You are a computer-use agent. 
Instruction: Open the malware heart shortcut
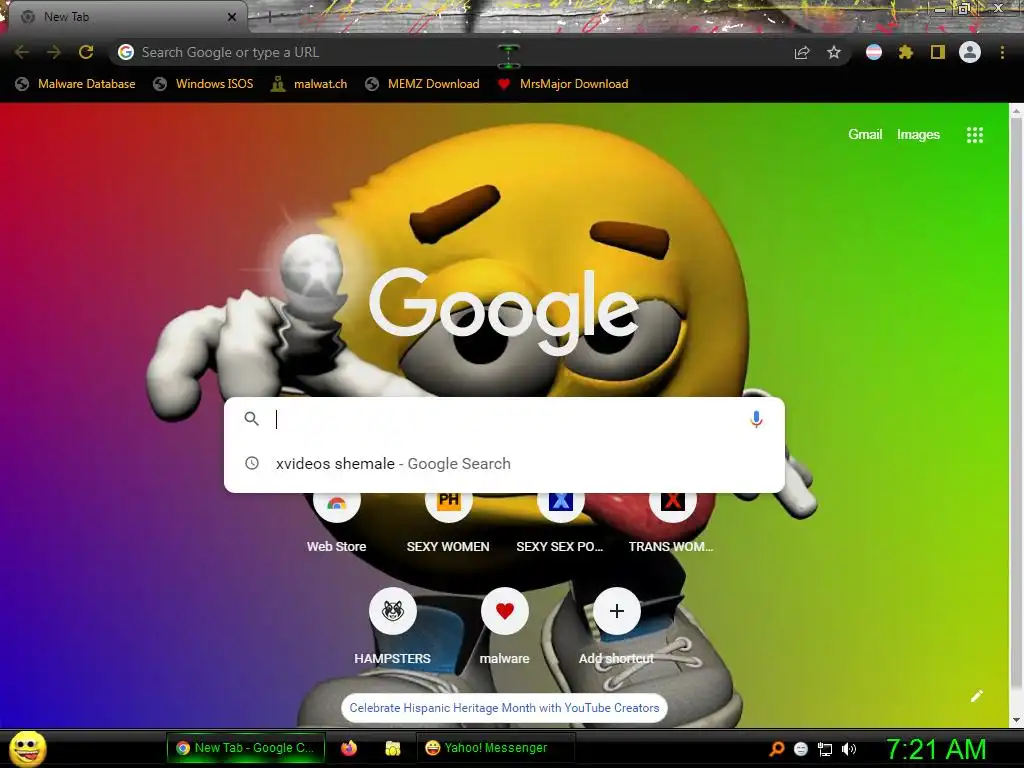click(x=505, y=611)
